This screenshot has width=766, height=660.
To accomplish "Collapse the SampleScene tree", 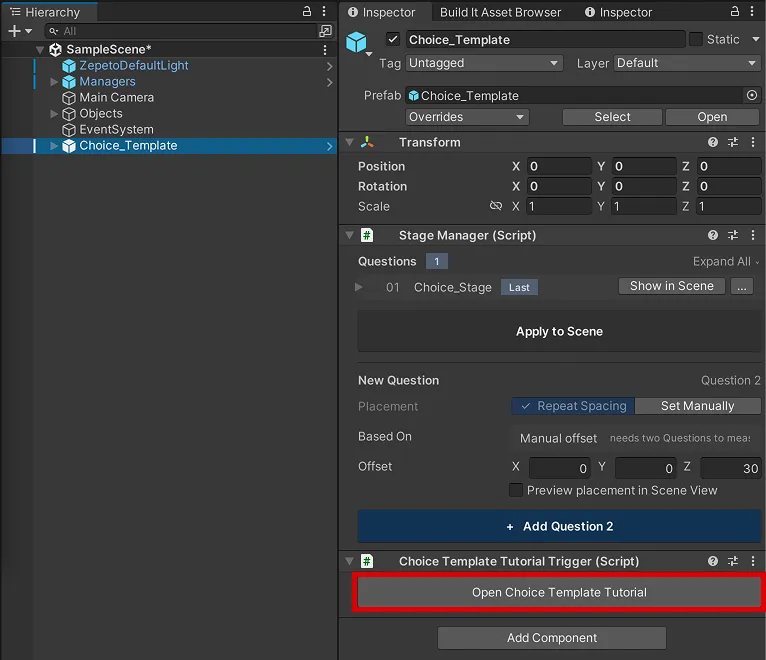I will pyautogui.click(x=40, y=49).
